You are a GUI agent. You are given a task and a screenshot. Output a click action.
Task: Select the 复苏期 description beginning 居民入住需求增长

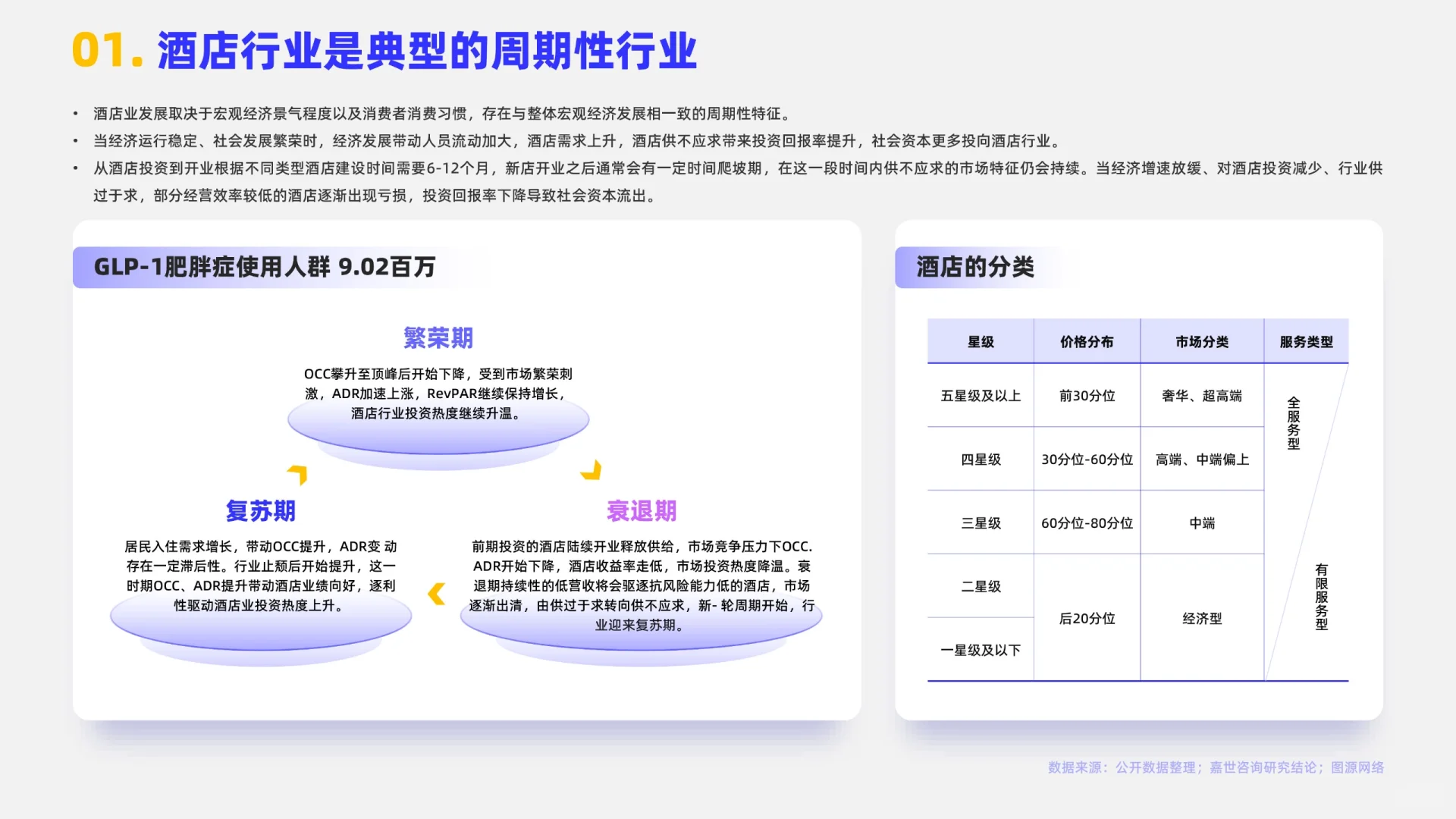point(260,576)
